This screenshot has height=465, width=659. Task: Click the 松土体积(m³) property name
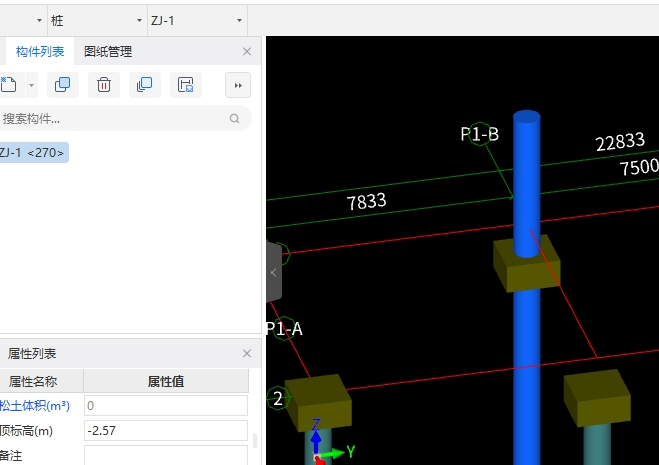coord(34,406)
